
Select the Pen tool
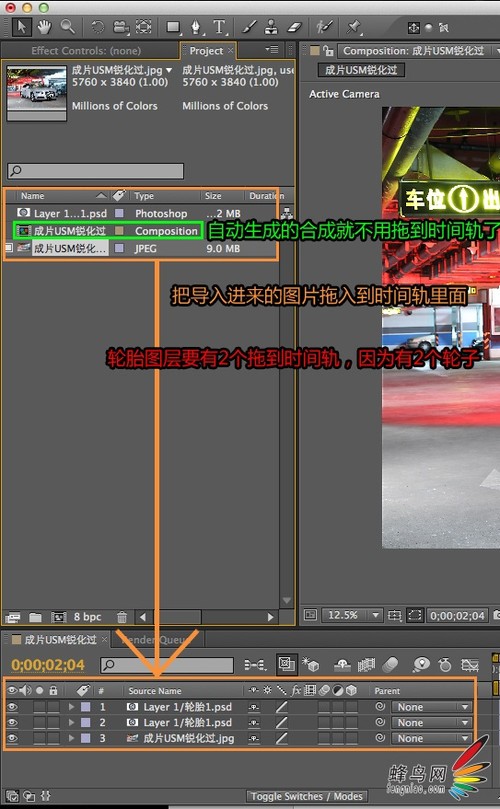pos(196,27)
